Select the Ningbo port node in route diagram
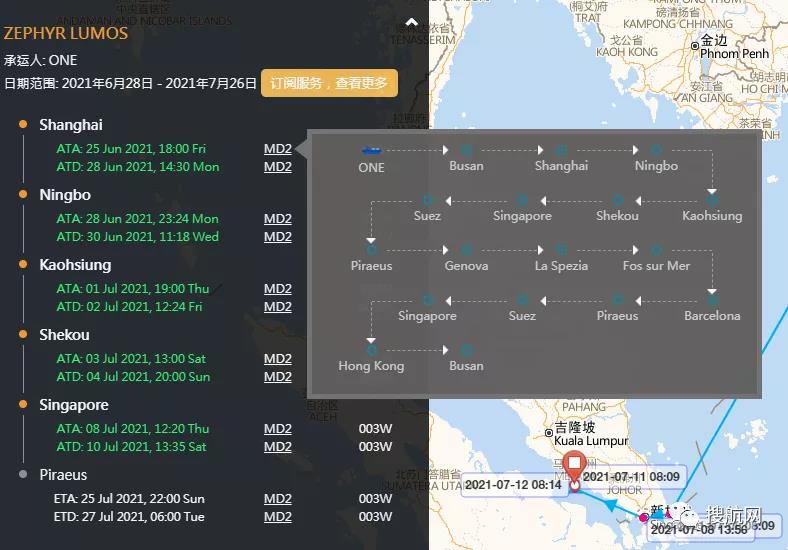 point(656,150)
